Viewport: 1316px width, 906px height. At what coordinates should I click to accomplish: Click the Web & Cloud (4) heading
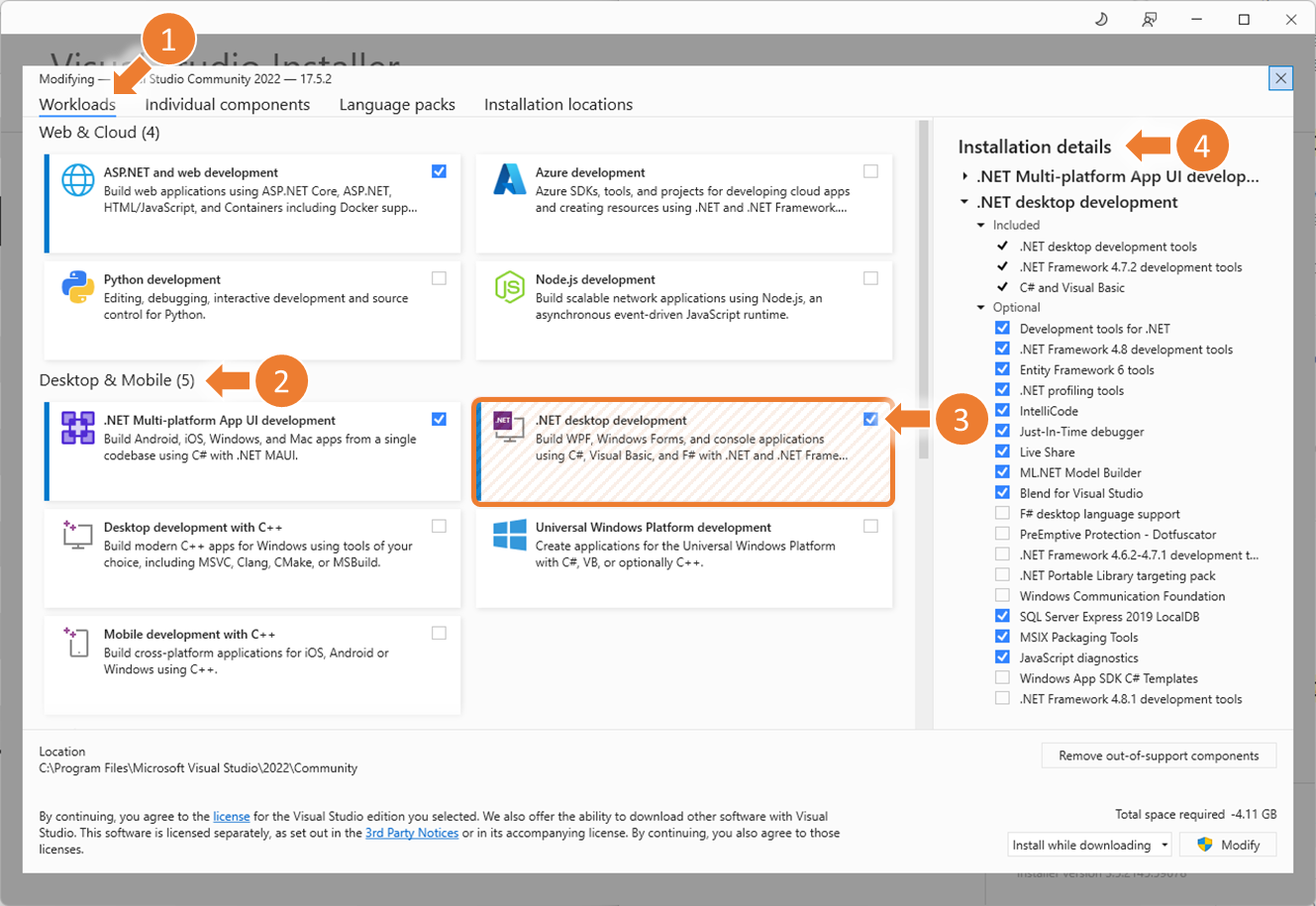coord(99,132)
